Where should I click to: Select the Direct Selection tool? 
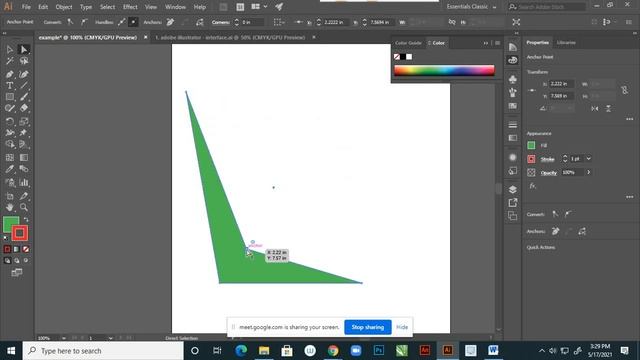tap(24, 49)
